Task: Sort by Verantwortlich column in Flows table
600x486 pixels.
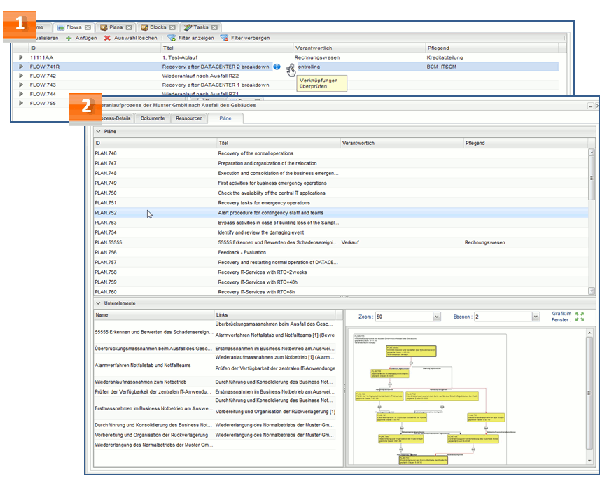Action: click(x=359, y=48)
